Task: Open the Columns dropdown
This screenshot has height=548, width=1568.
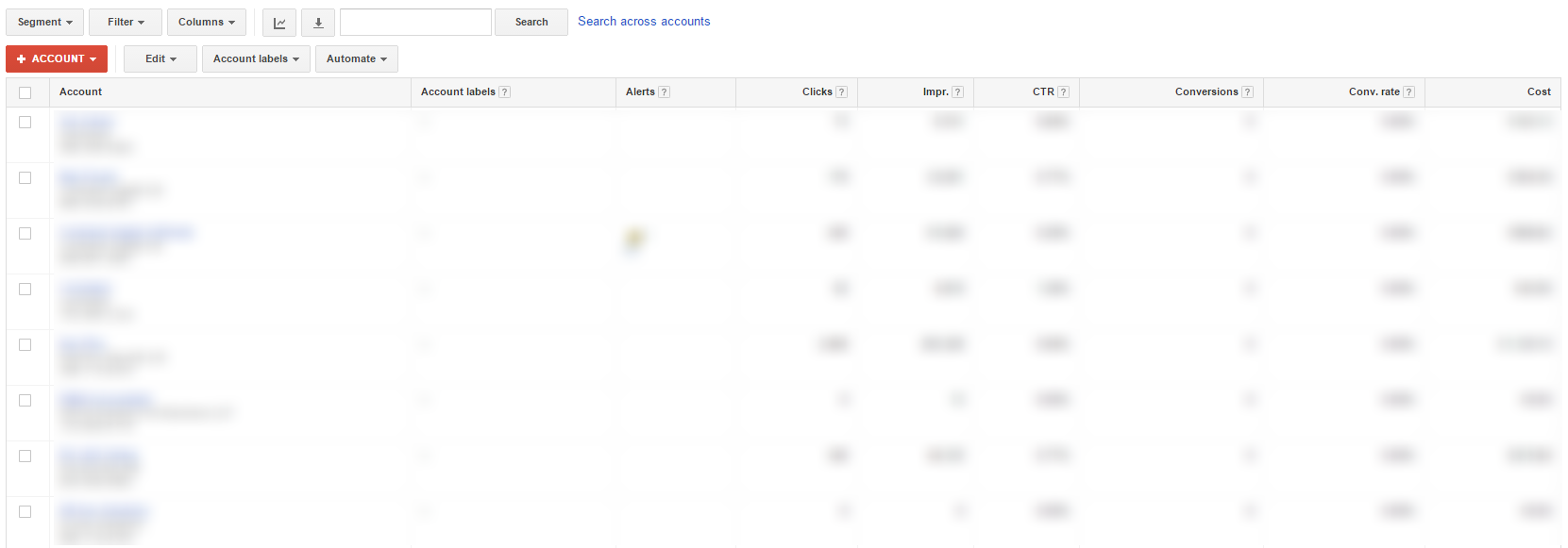Action: tap(207, 23)
